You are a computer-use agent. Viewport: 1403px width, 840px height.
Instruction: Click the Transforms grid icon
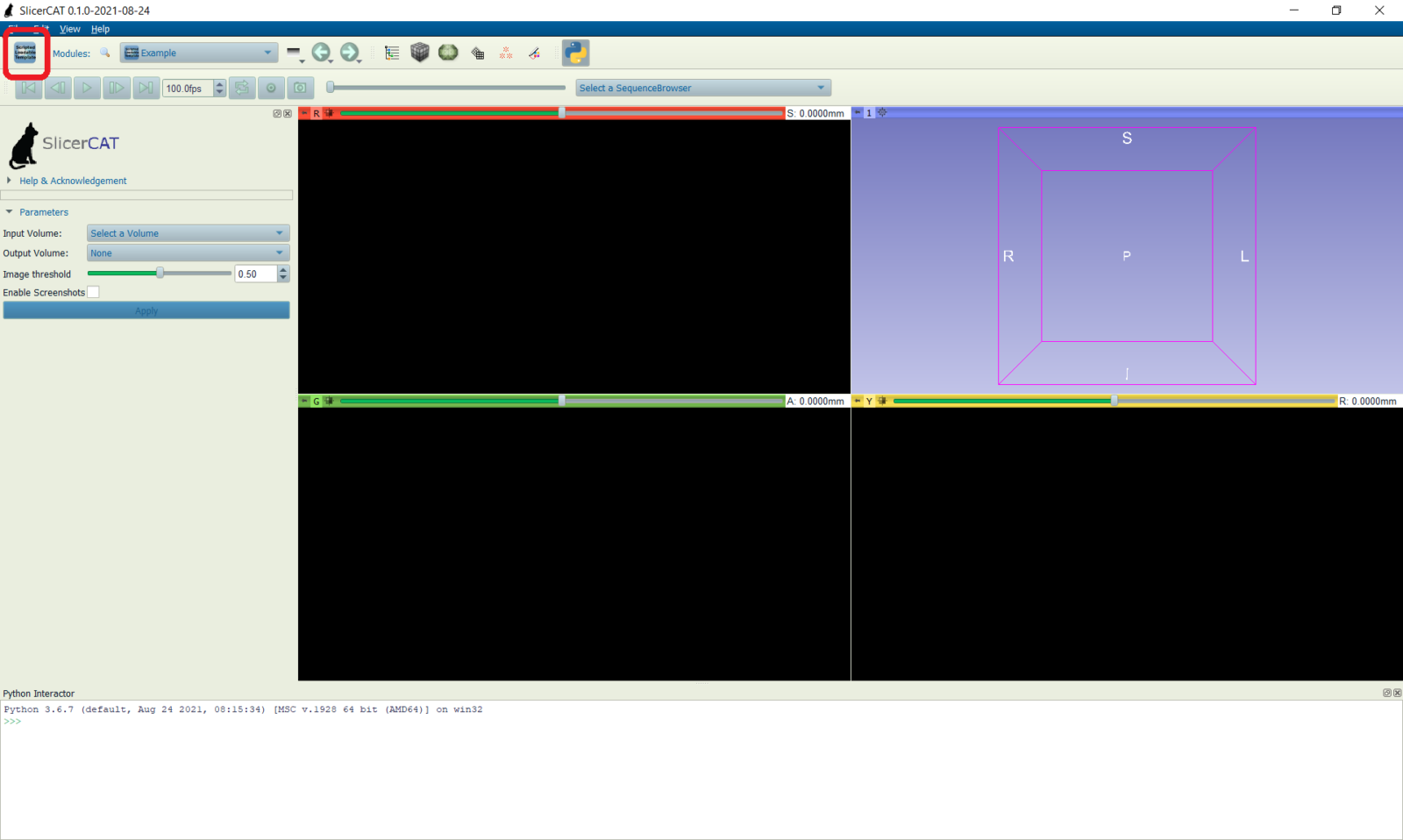point(478,53)
